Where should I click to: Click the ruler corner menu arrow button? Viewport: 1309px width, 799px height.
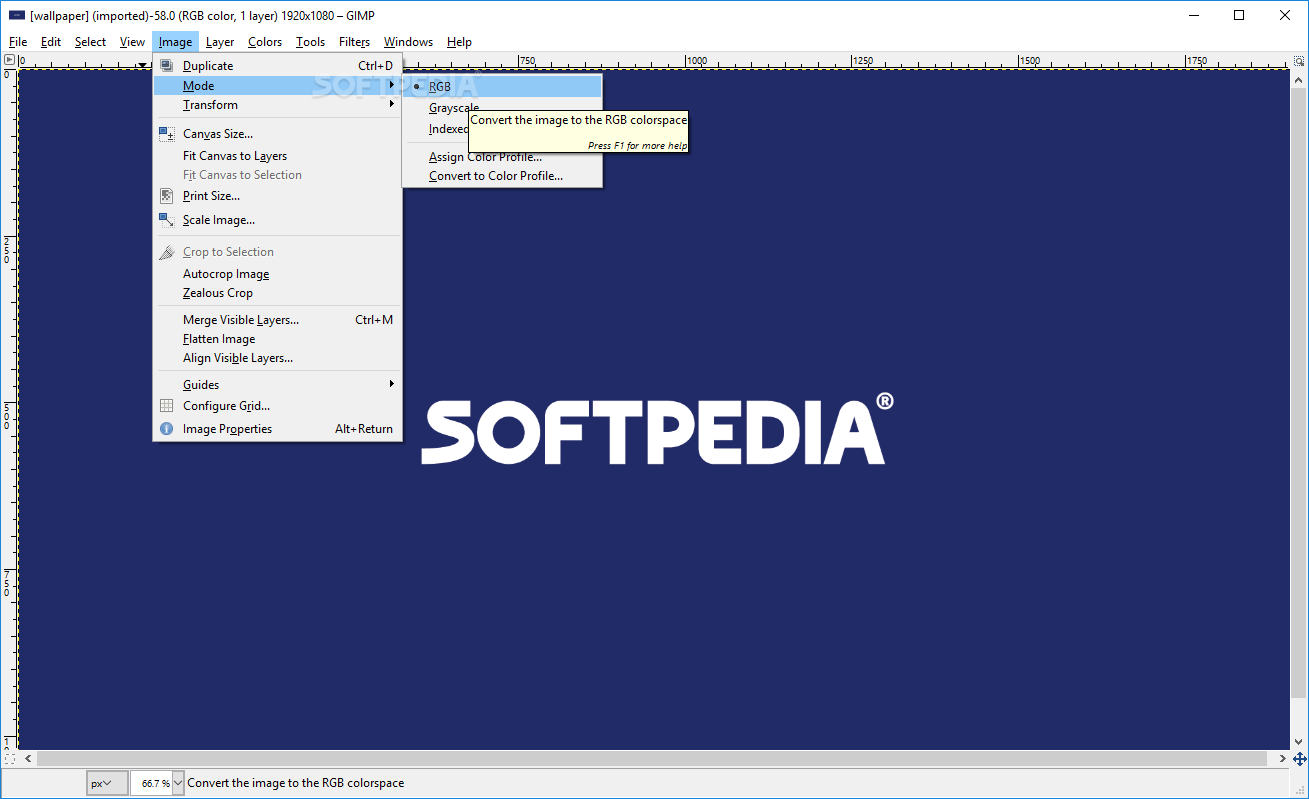pyautogui.click(x=8, y=61)
